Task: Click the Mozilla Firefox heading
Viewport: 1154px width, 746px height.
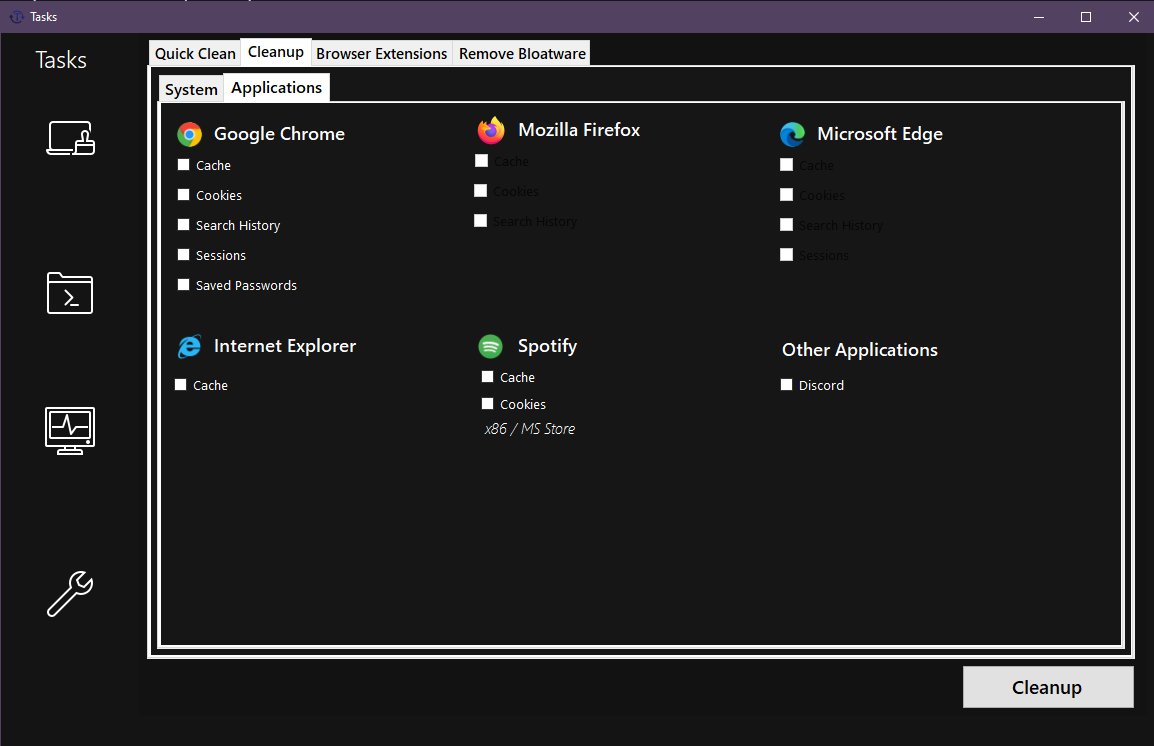Action: coord(579,130)
